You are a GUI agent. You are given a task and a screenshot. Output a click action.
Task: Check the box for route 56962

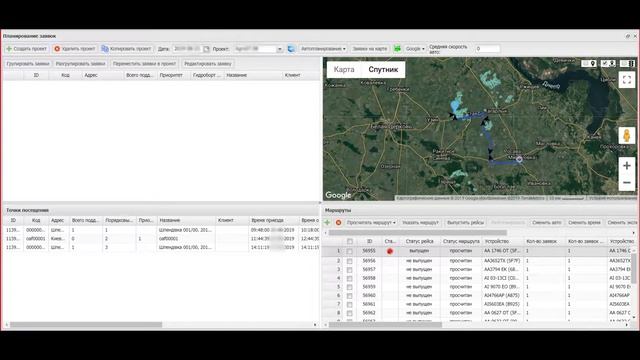[x=350, y=313]
